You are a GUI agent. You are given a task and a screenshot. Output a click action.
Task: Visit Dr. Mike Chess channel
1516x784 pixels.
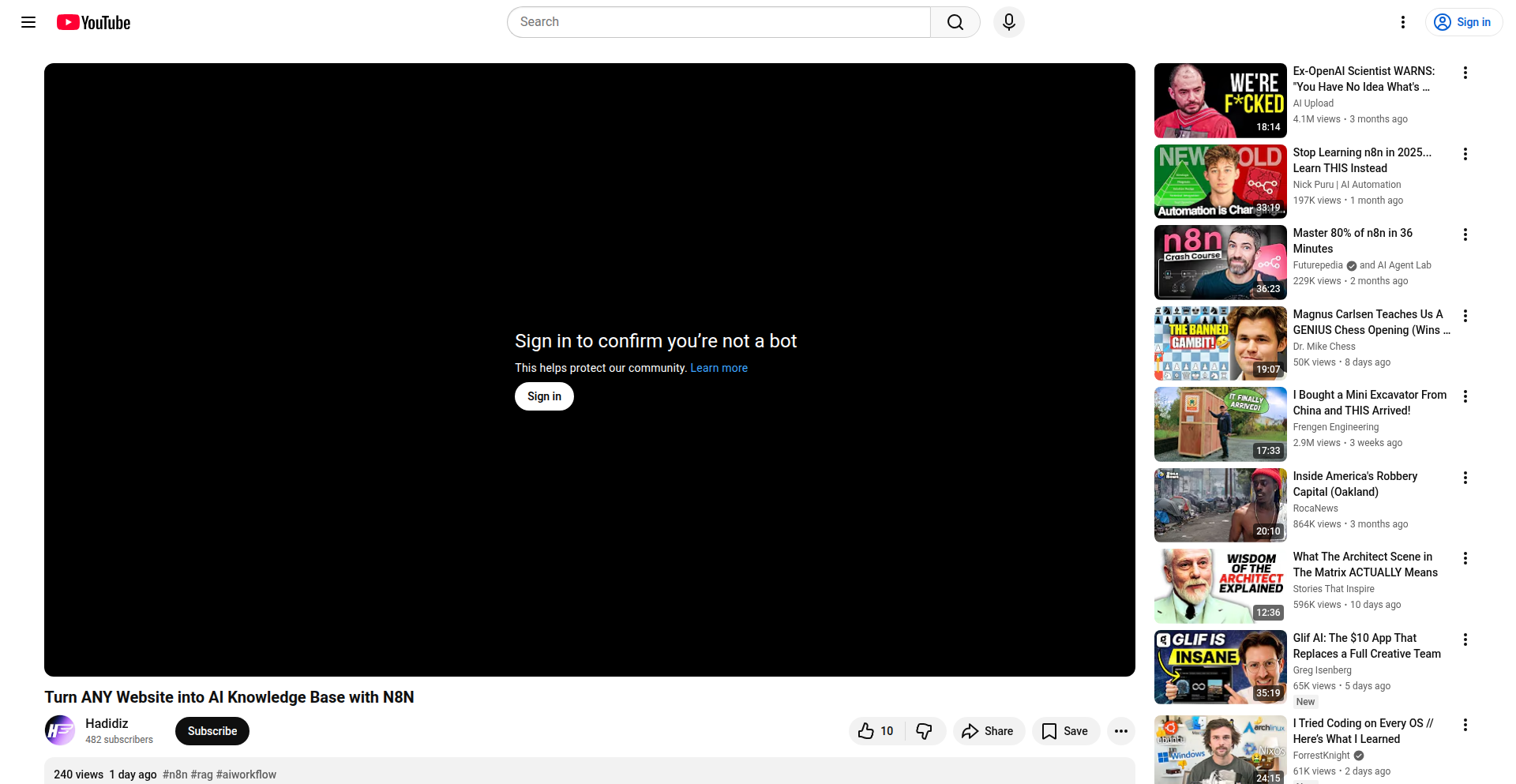(1324, 347)
